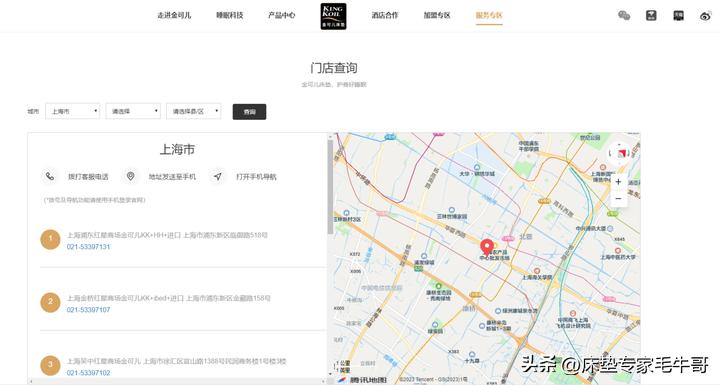Select store number 3 badge
This screenshot has height=385, width=720.
[x=51, y=365]
